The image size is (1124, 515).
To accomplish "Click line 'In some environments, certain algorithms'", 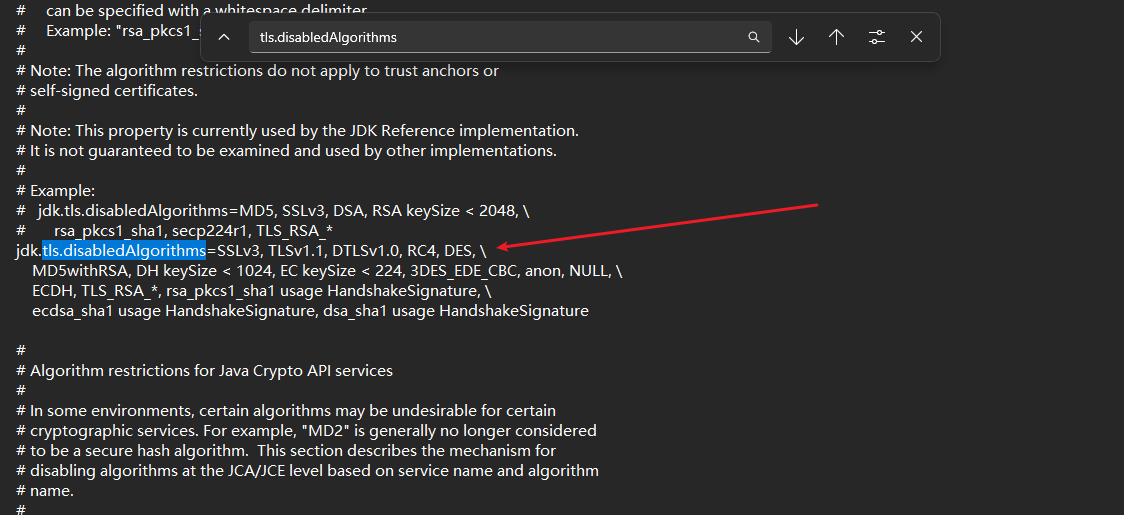I will coord(286,411).
